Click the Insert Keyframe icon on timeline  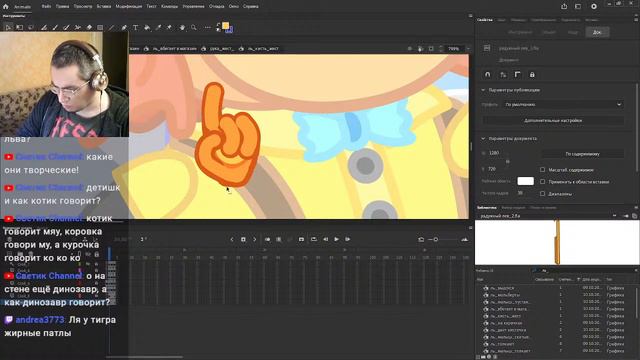[x=243, y=239]
